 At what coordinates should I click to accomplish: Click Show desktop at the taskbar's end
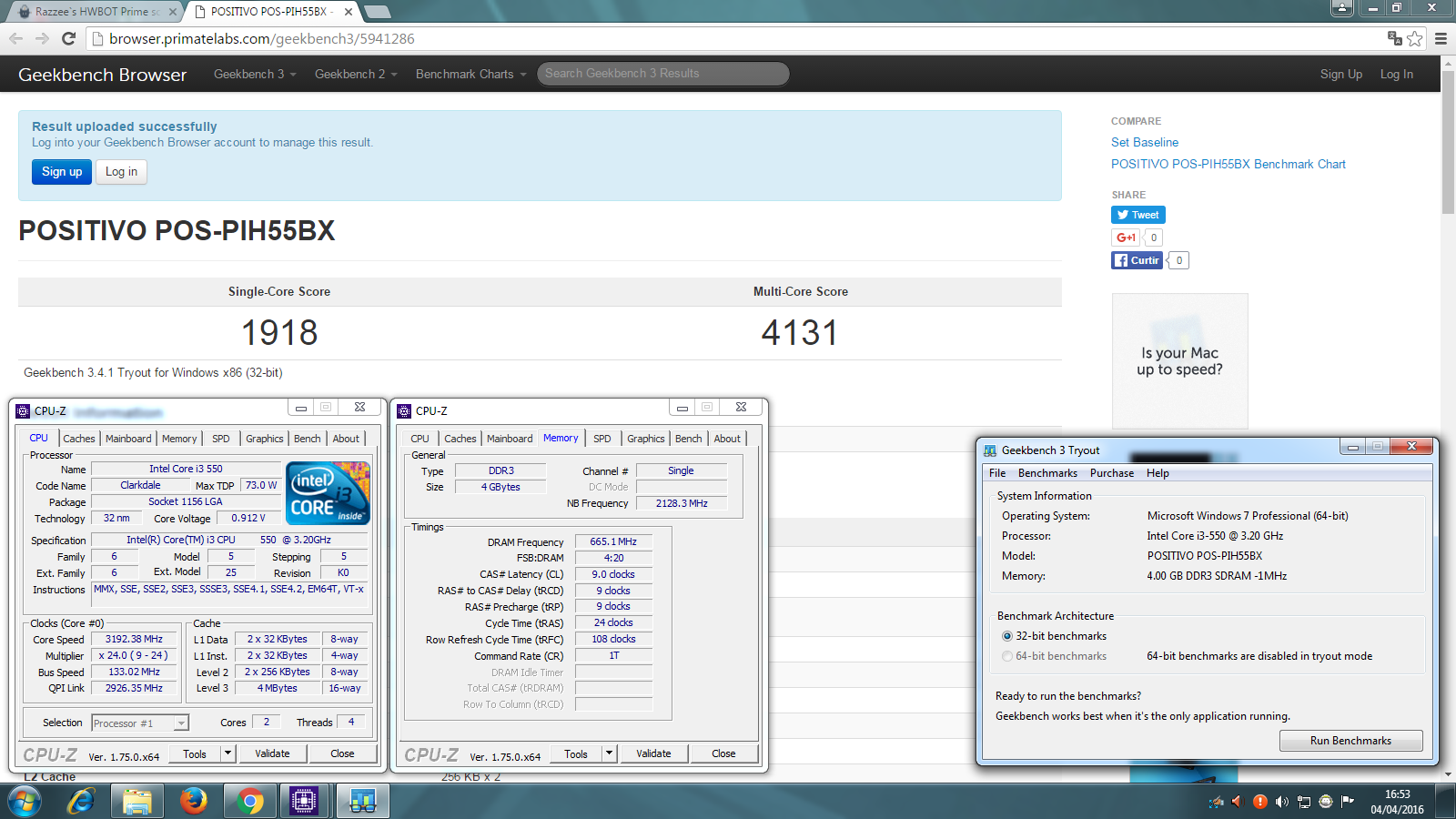click(x=1447, y=801)
